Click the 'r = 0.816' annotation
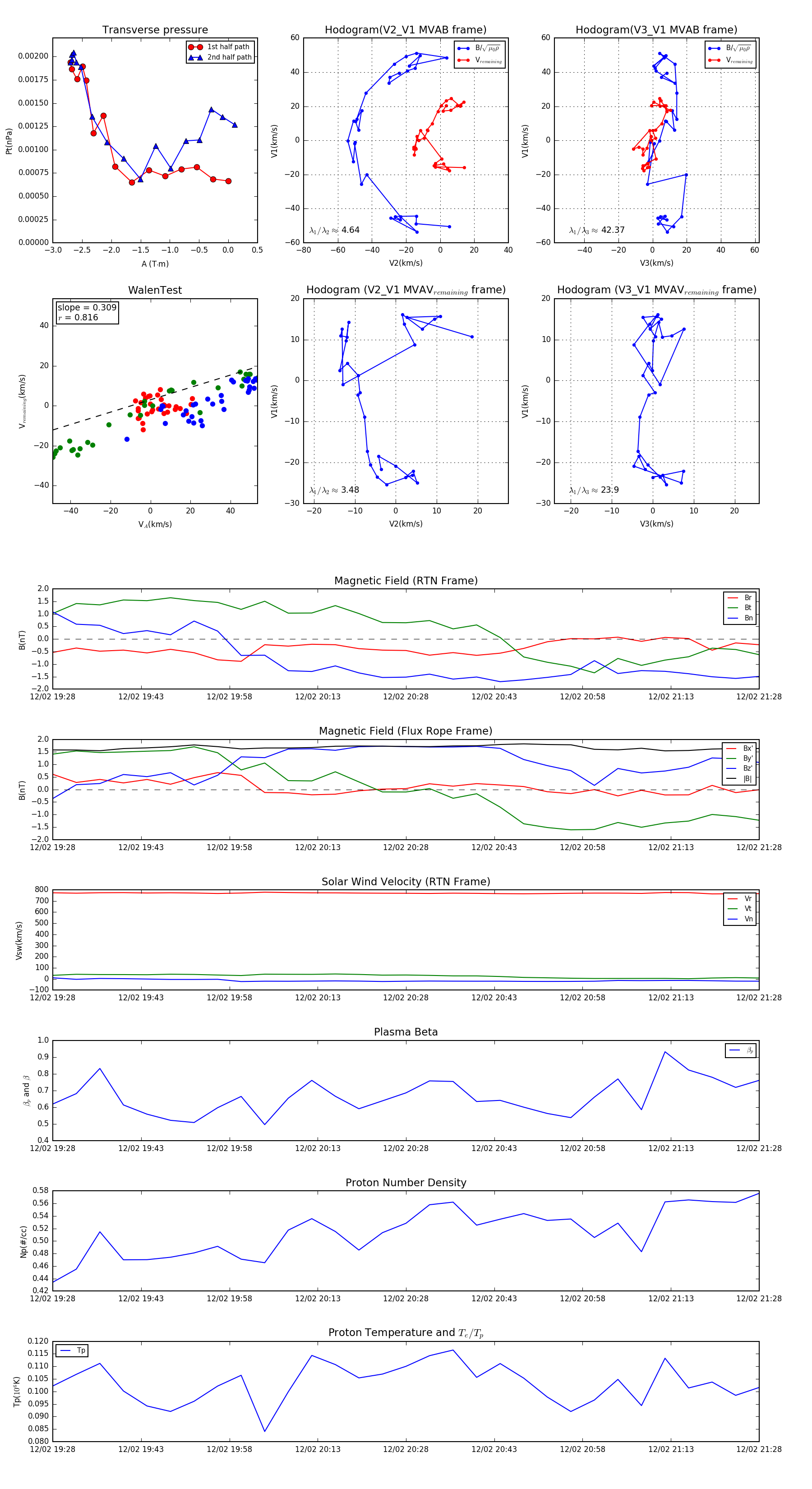This screenshot has width=812, height=1489. coord(78,317)
